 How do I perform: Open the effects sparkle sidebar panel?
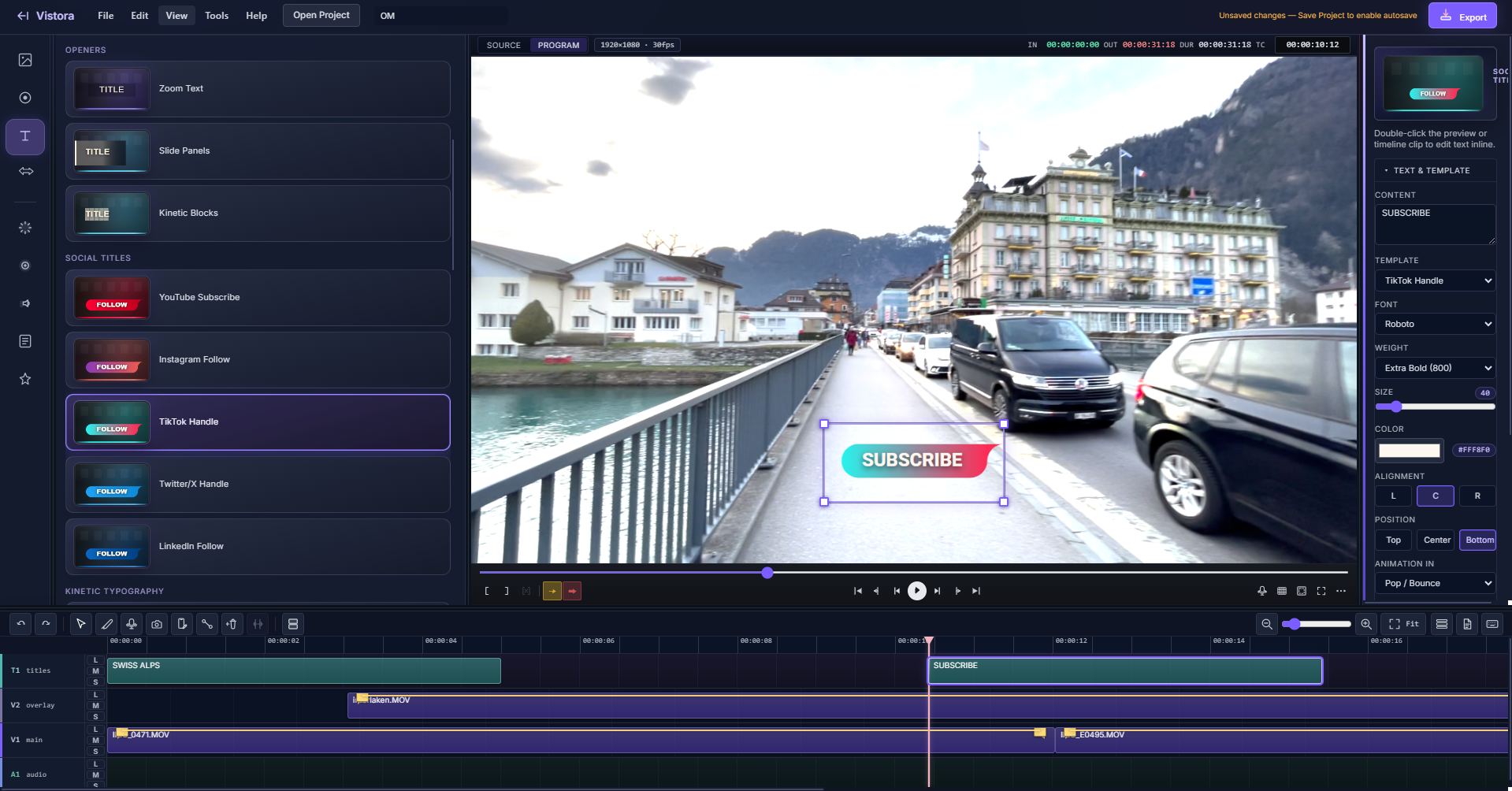click(x=25, y=228)
